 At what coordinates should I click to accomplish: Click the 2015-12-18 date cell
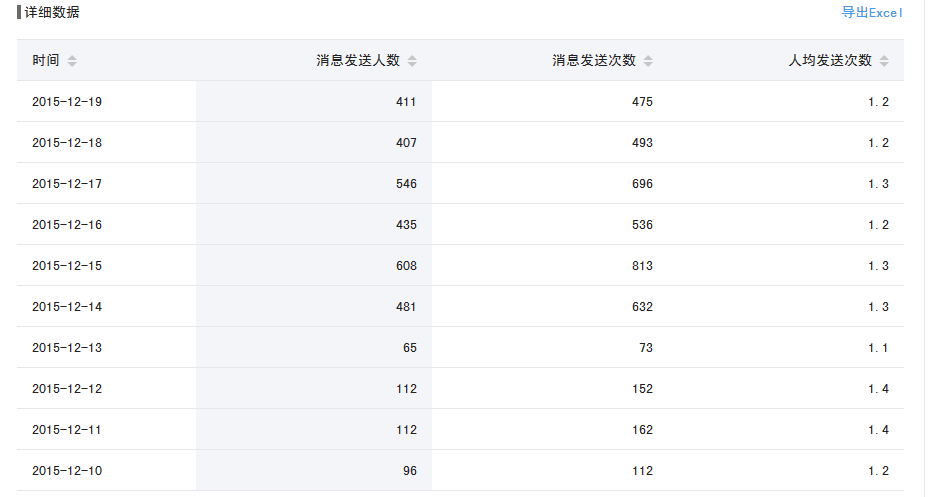click(x=67, y=143)
